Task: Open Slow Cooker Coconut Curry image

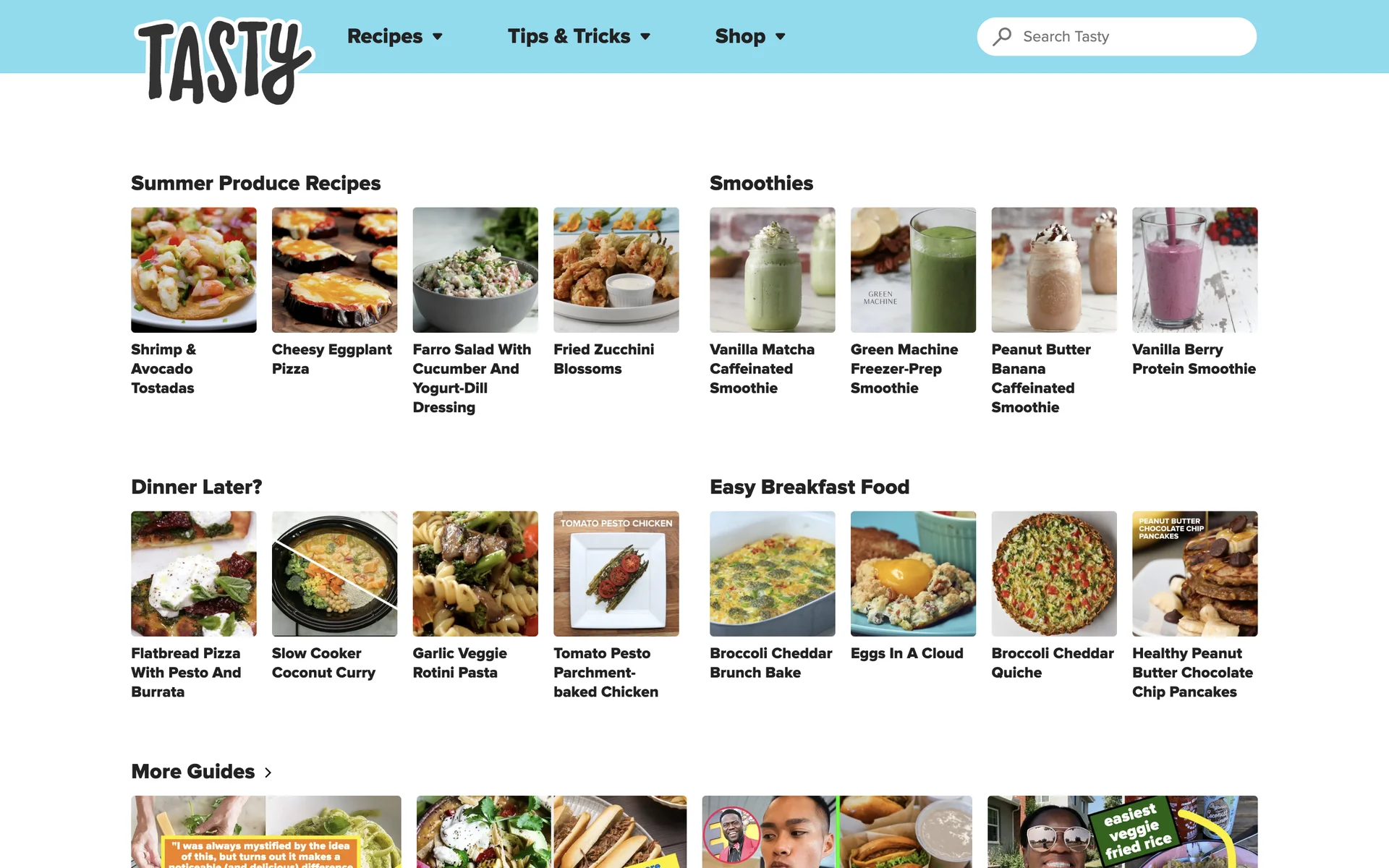Action: click(x=334, y=574)
